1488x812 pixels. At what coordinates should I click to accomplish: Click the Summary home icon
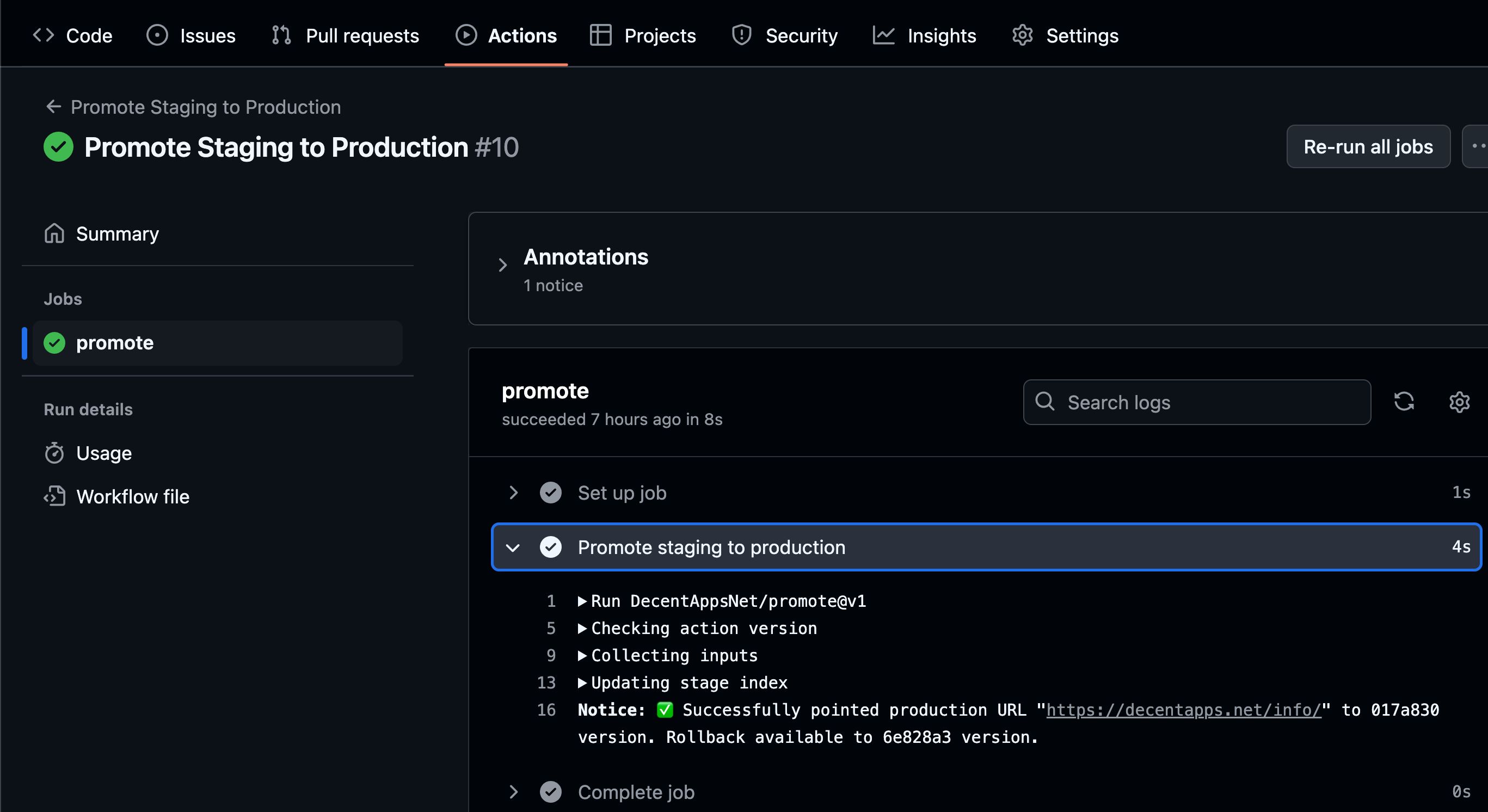(54, 233)
